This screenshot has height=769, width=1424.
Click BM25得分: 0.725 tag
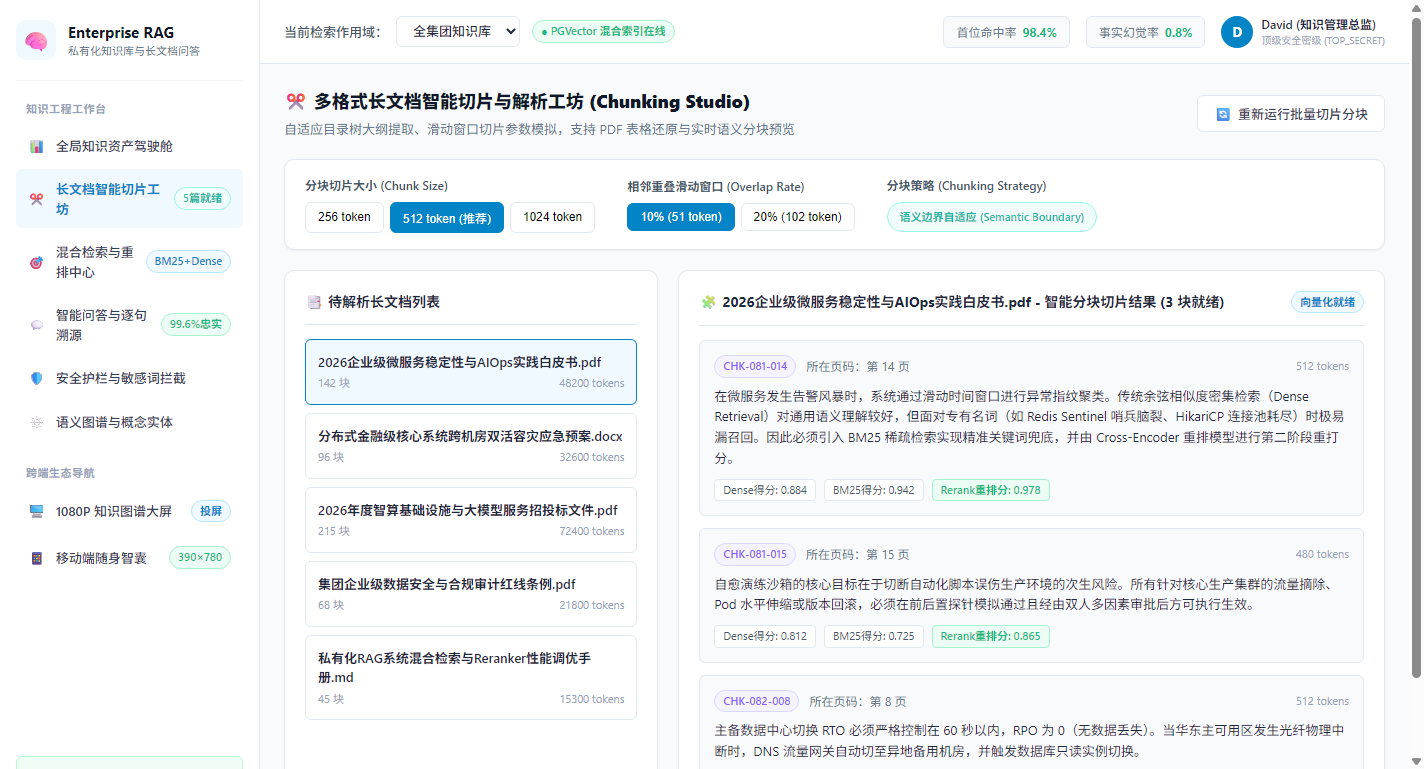click(x=874, y=636)
